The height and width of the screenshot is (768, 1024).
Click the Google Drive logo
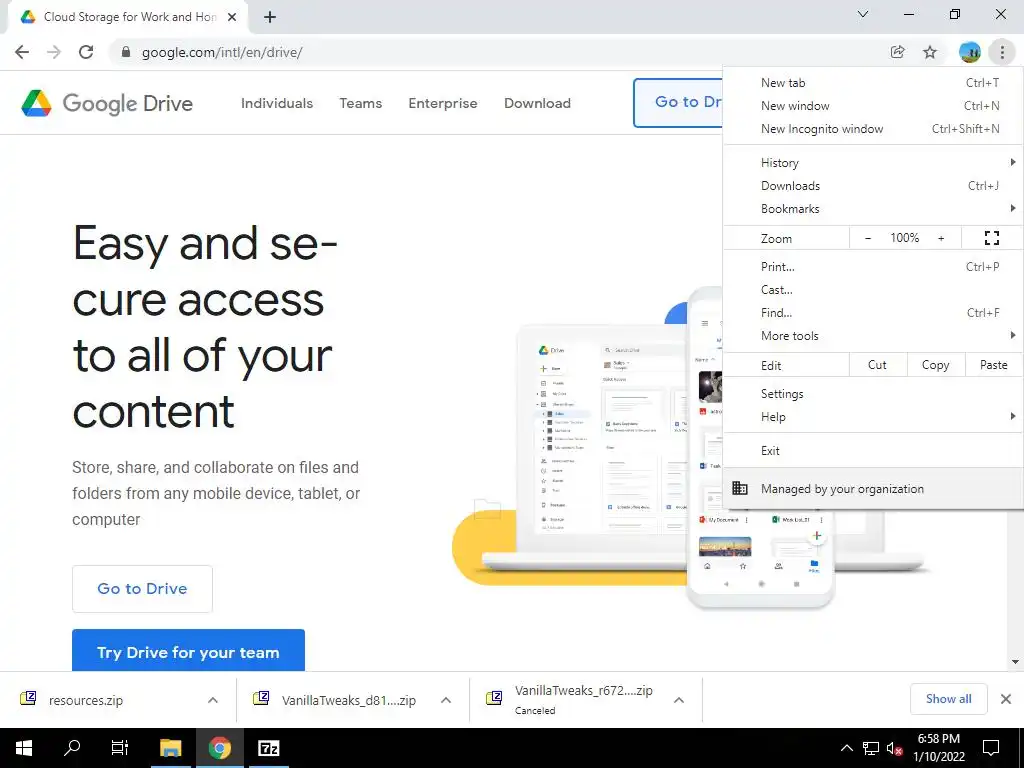pyautogui.click(x=107, y=103)
